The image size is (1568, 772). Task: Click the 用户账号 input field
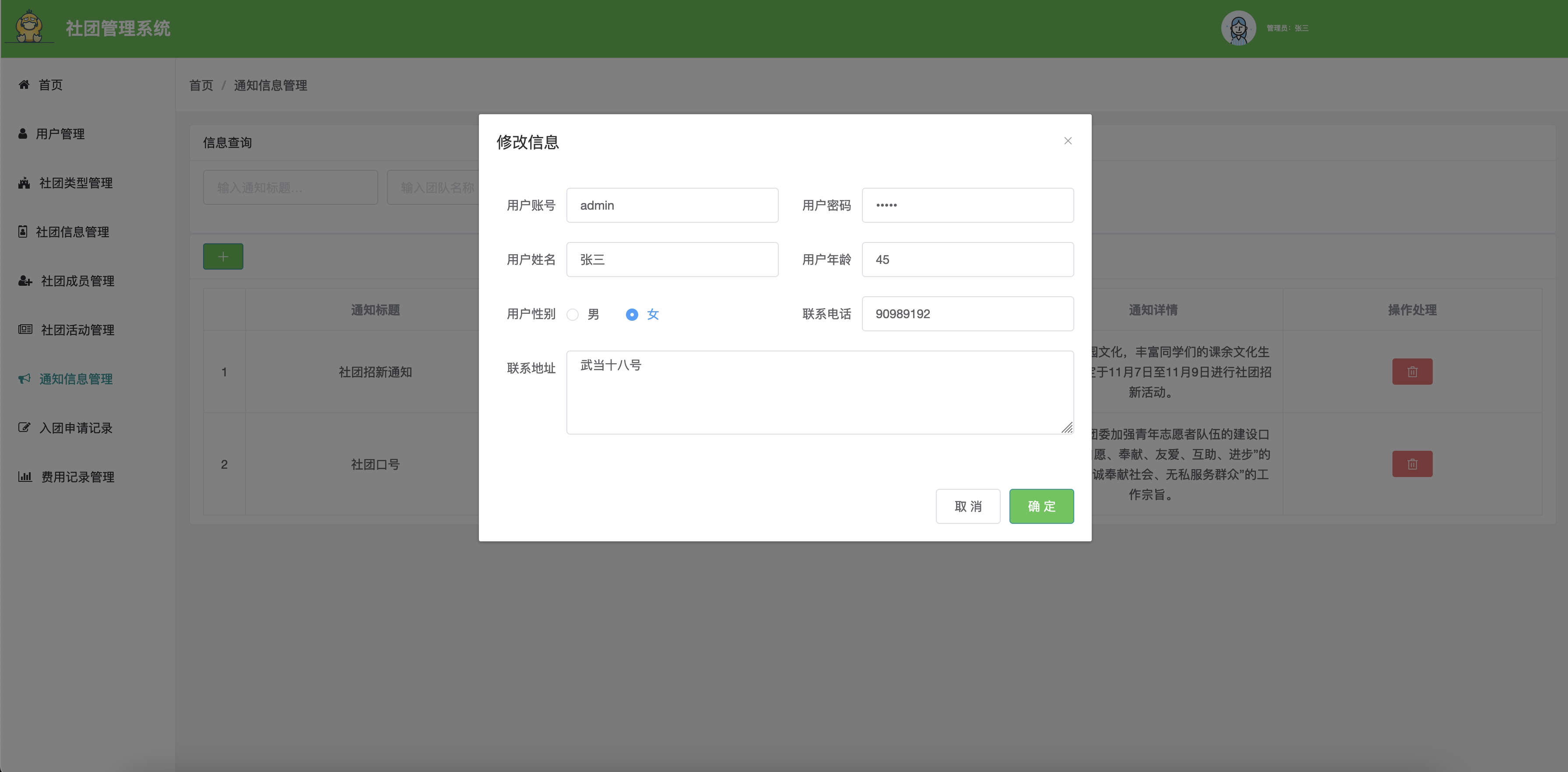tap(672, 206)
